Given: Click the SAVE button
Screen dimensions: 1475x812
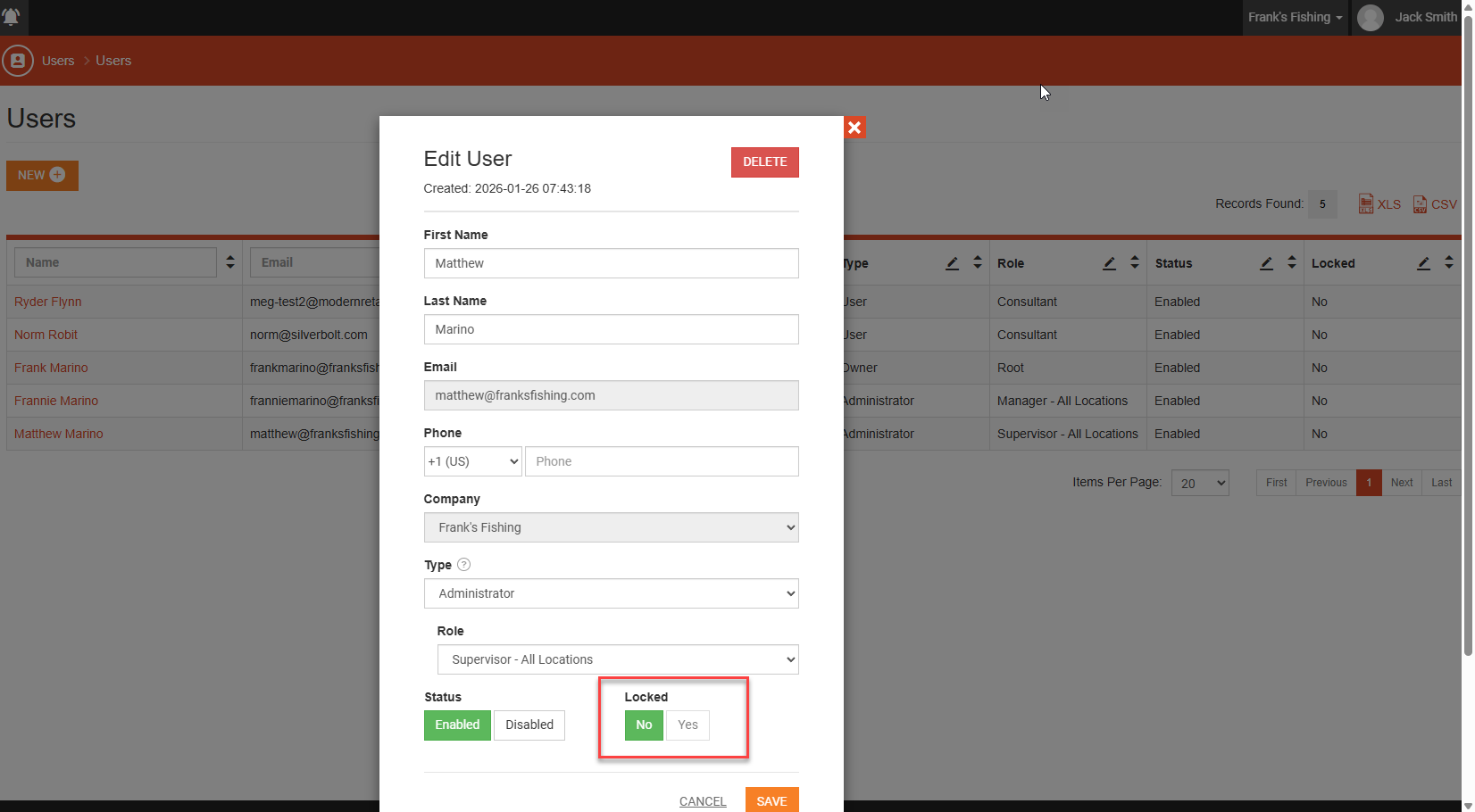Looking at the screenshot, I should (x=772, y=800).
